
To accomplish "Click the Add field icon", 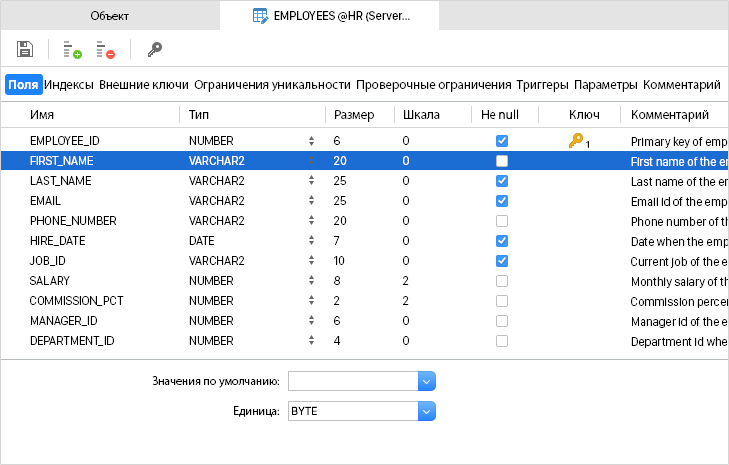I will click(x=72, y=49).
